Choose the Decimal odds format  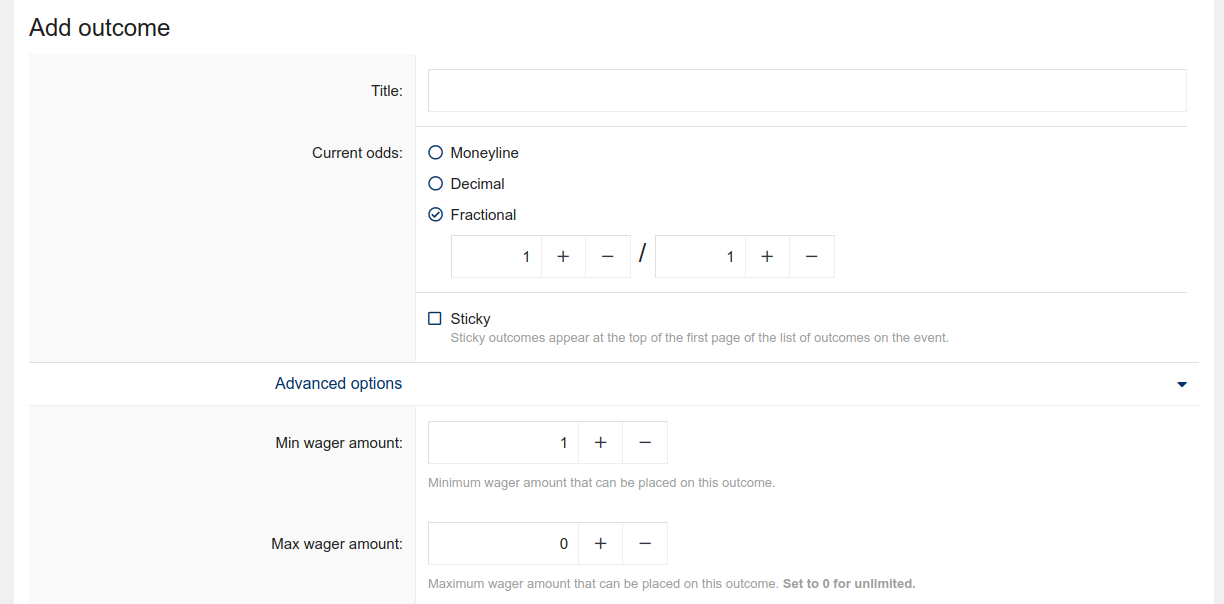coord(435,184)
